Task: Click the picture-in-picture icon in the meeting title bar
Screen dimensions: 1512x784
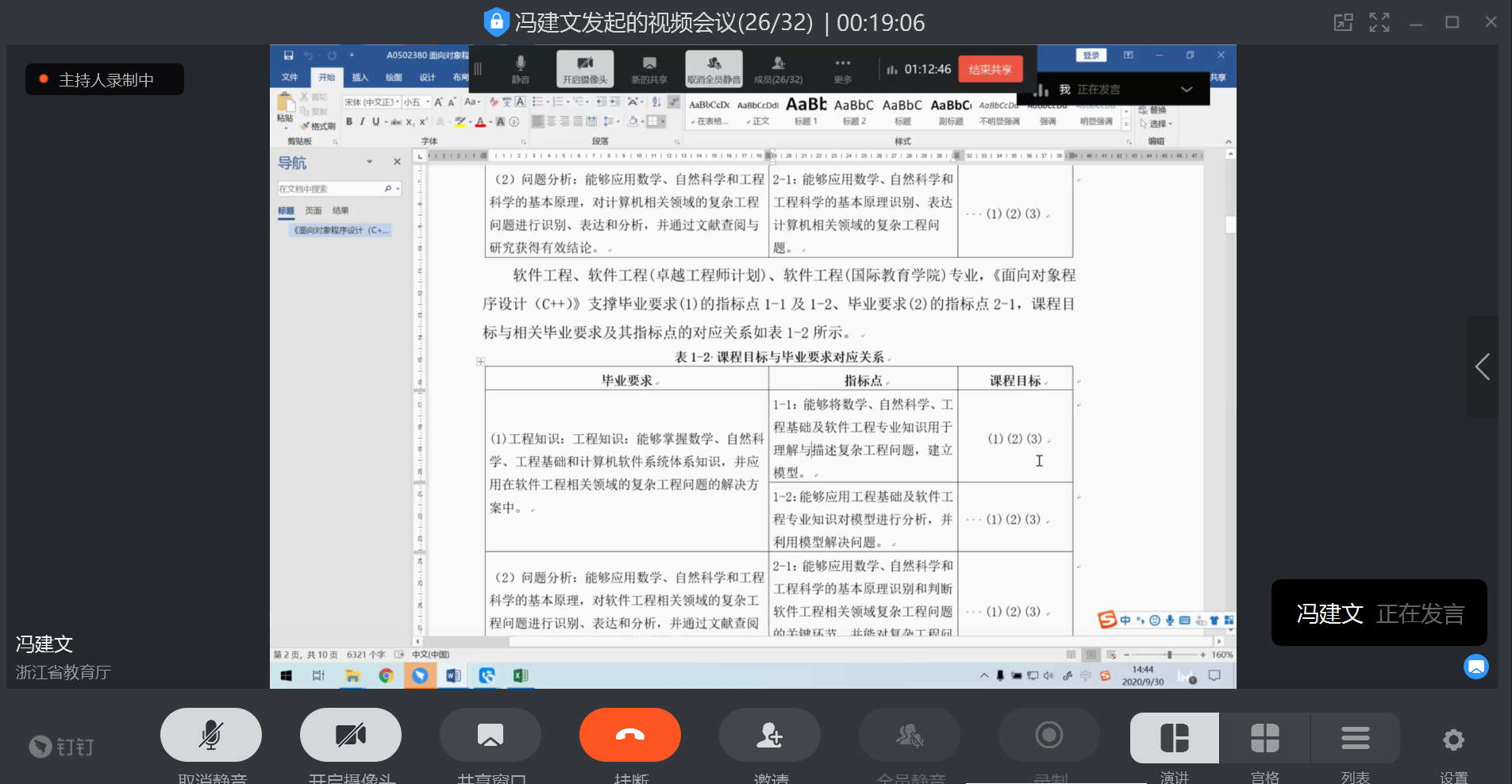Action: tap(1343, 22)
